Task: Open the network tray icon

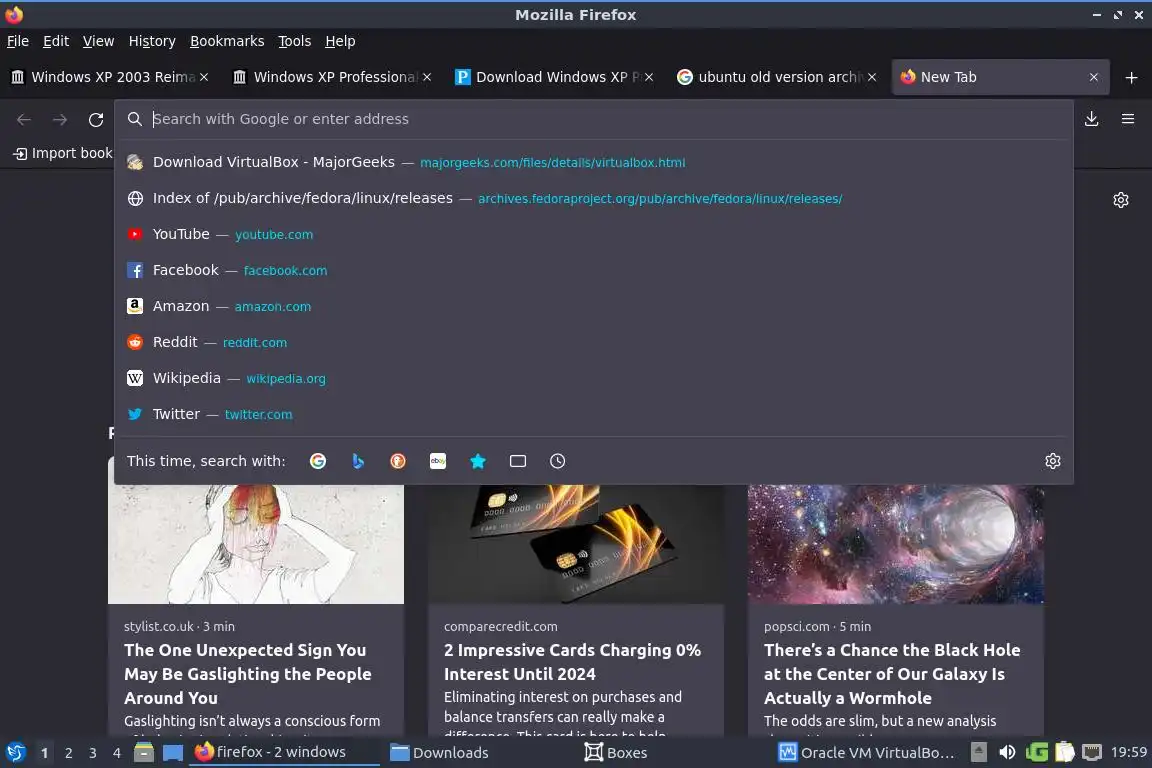Action: (x=1092, y=752)
